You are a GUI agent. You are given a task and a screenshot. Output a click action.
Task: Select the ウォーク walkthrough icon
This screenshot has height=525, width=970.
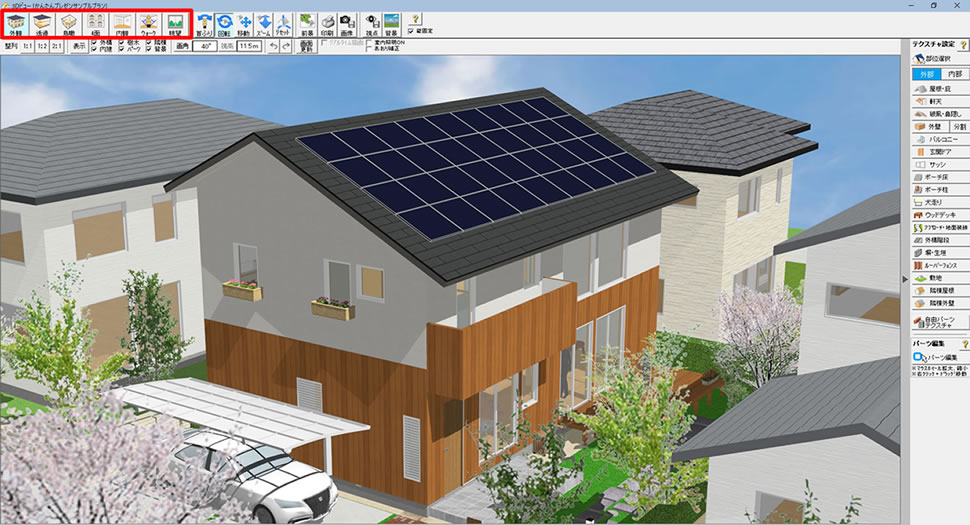(x=148, y=25)
